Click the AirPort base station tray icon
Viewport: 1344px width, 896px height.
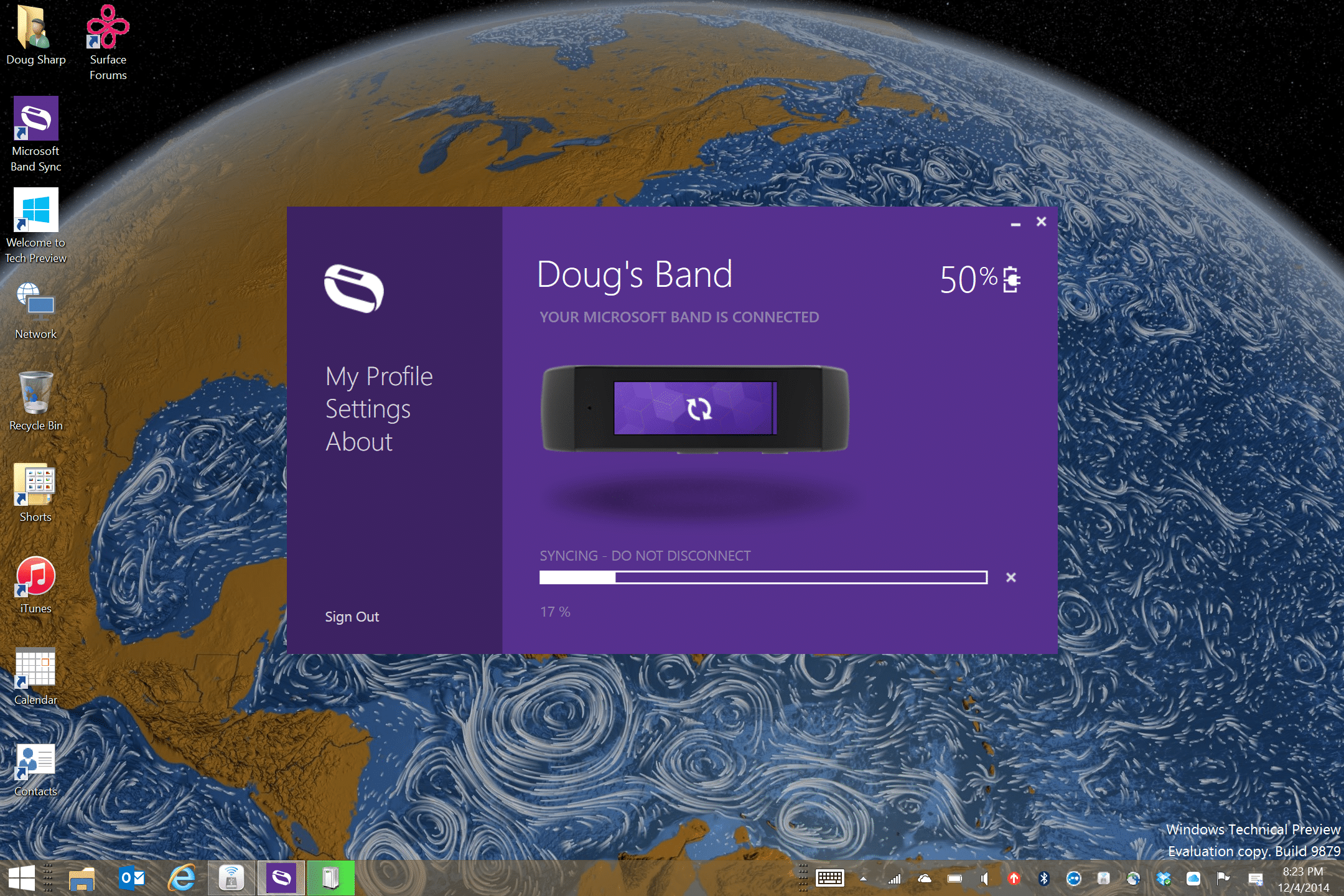click(x=1104, y=879)
